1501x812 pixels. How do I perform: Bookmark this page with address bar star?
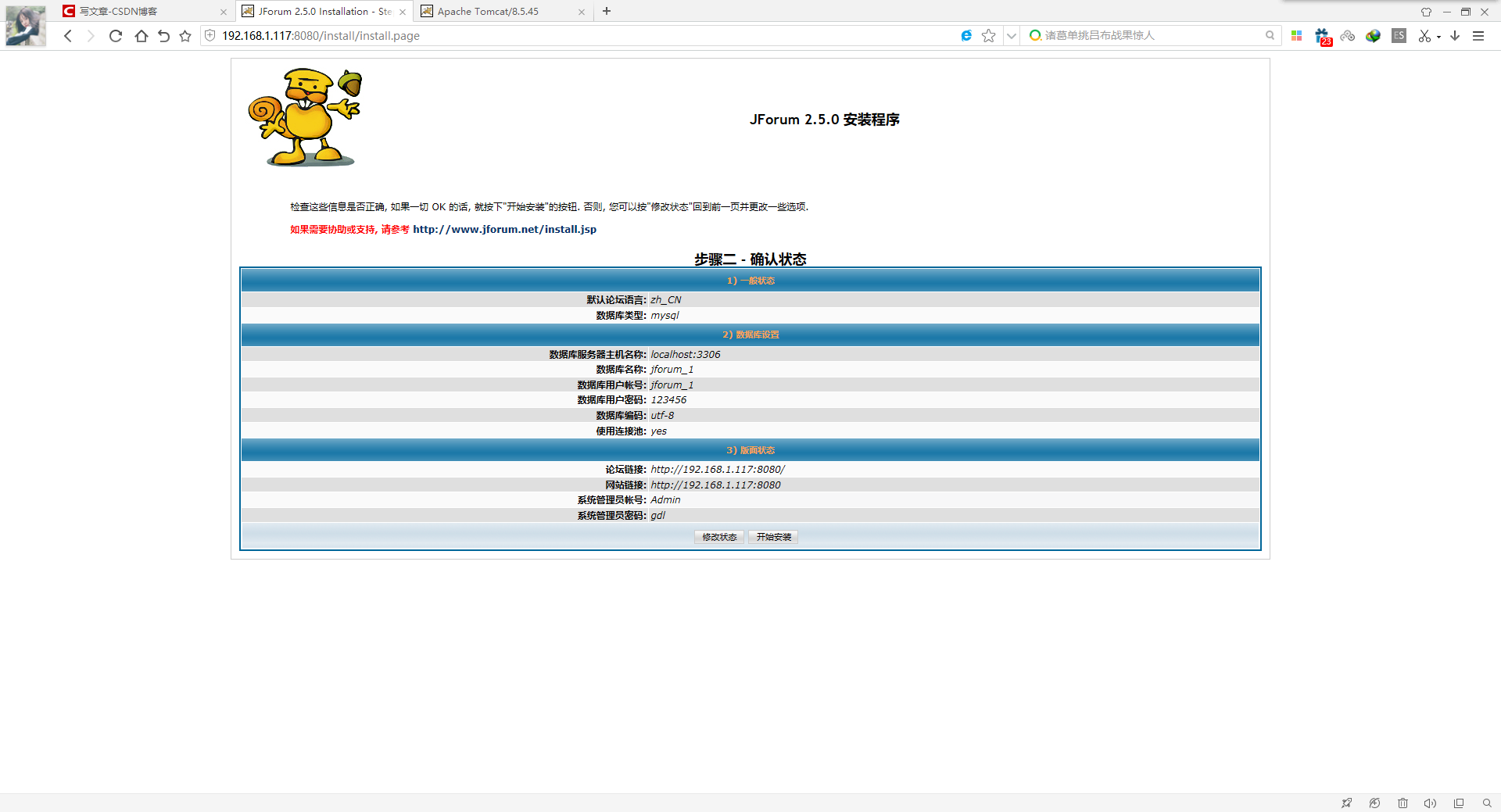tap(989, 35)
